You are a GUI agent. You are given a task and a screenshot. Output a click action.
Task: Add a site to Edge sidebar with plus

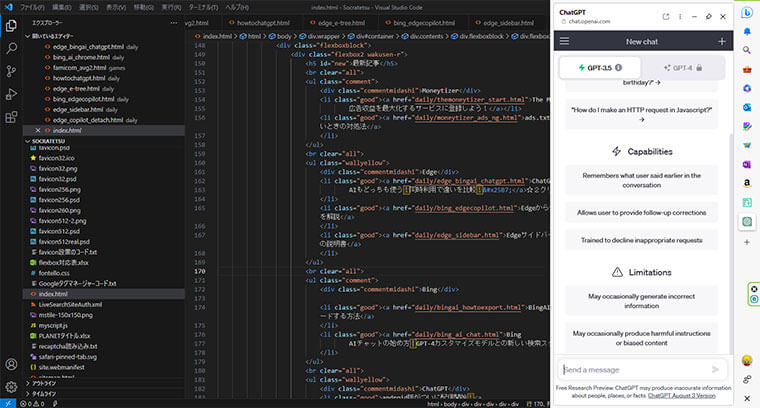coord(747,242)
